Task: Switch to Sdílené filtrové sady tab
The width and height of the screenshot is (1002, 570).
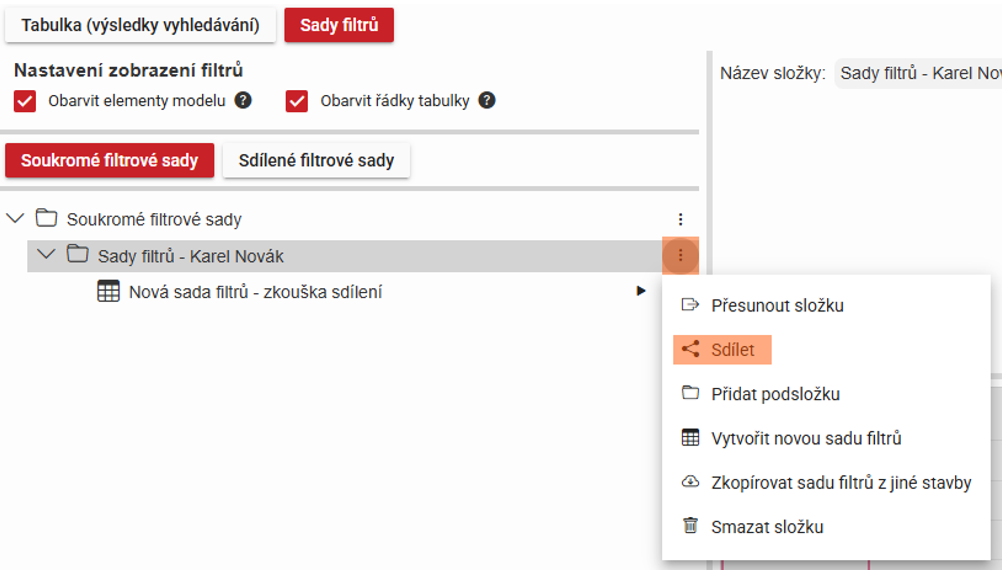Action: point(316,160)
